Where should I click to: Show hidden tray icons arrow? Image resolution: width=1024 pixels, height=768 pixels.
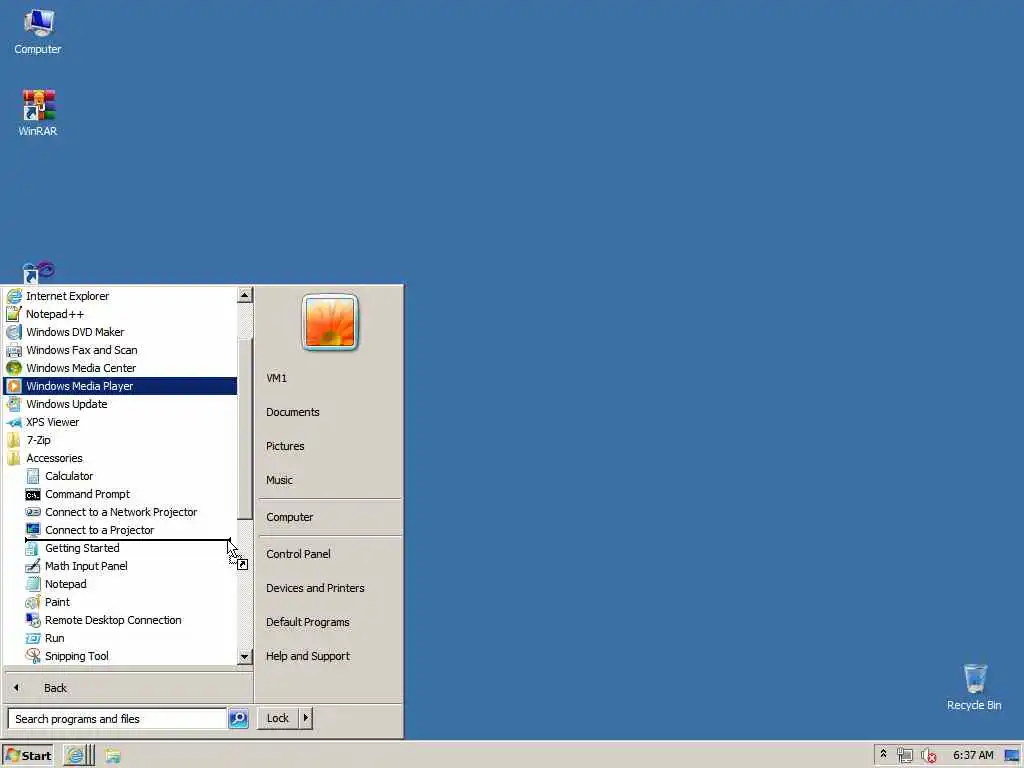[883, 754]
